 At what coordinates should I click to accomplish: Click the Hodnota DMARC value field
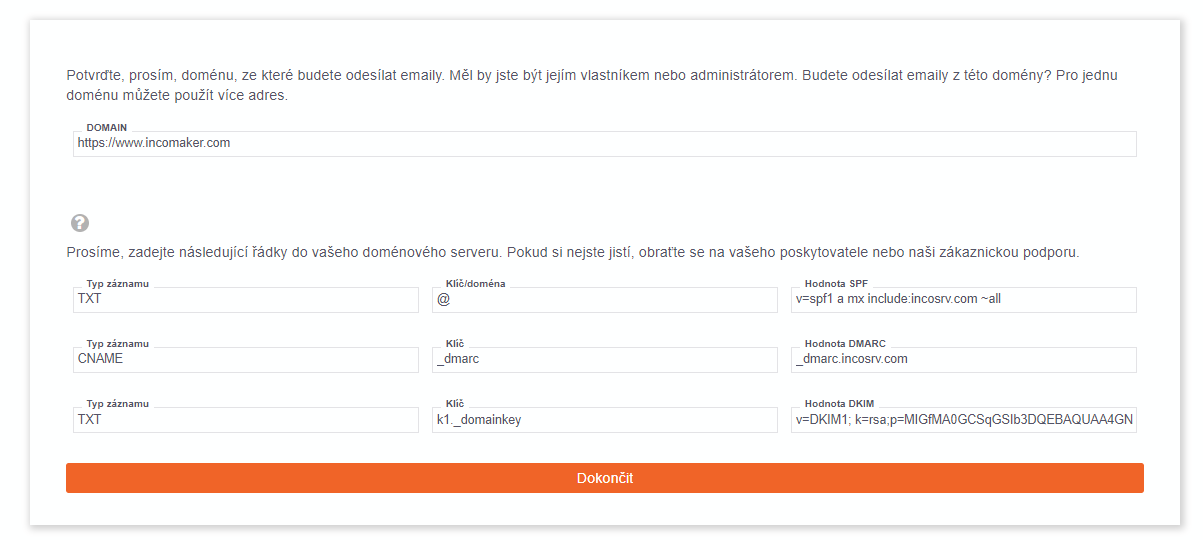click(964, 360)
